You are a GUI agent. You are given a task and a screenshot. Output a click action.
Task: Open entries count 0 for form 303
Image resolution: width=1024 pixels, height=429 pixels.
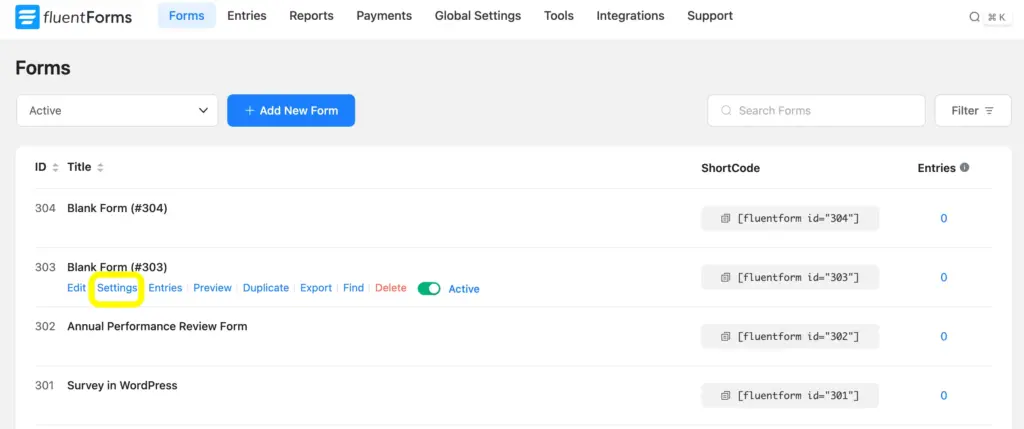coord(944,278)
